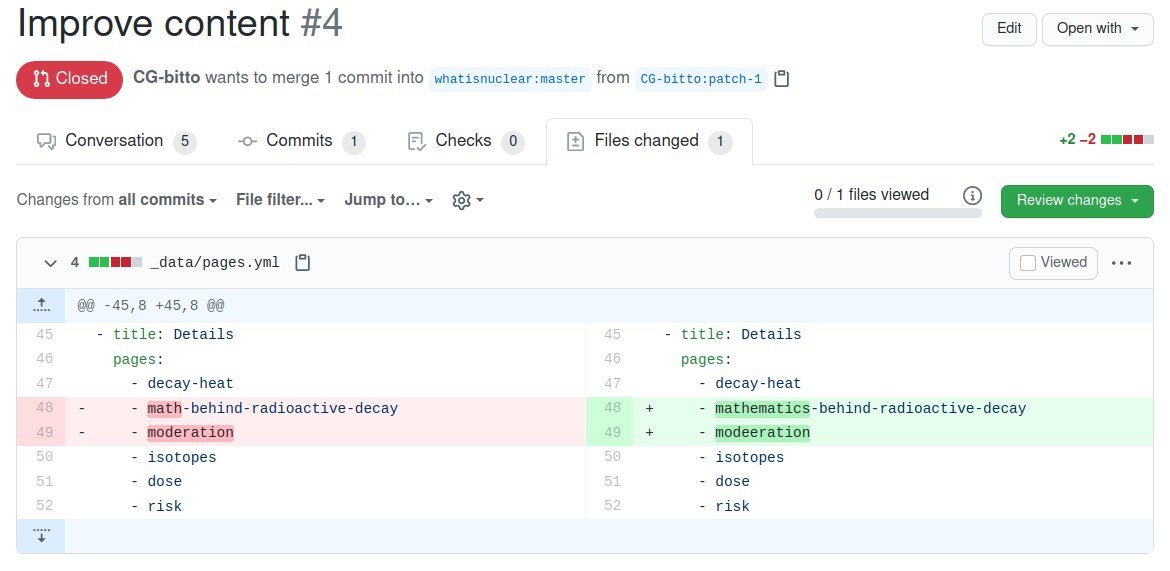Click file header diffstat blocks beside 4
The image size is (1170, 571).
pyautogui.click(x=115, y=263)
